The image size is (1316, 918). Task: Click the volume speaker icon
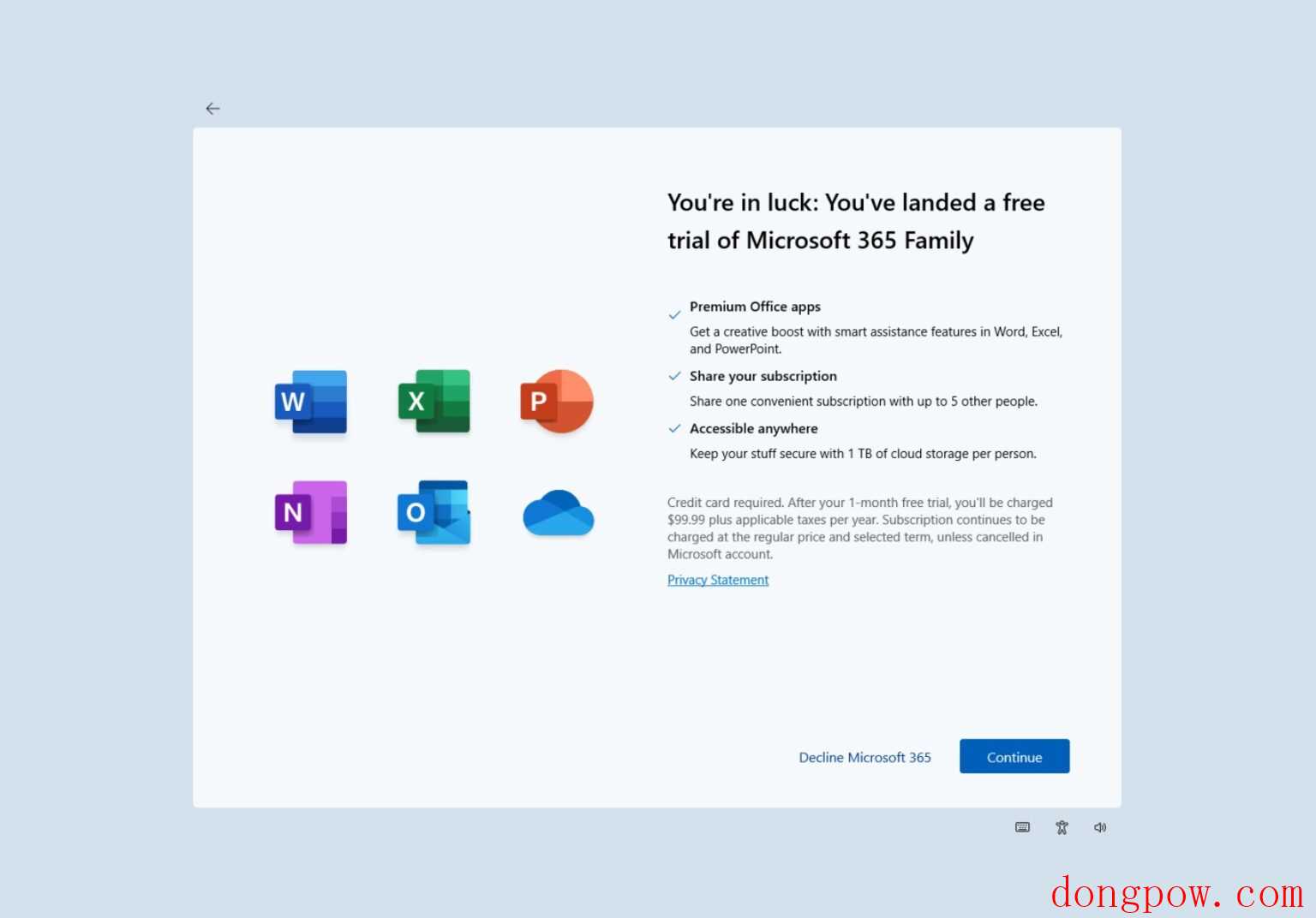1100,827
